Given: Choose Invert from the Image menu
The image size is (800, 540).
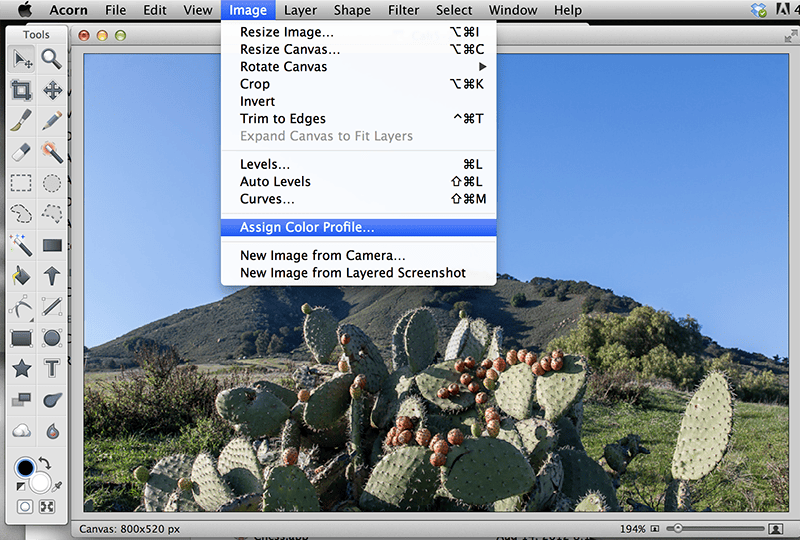Looking at the screenshot, I should pyautogui.click(x=359, y=101).
